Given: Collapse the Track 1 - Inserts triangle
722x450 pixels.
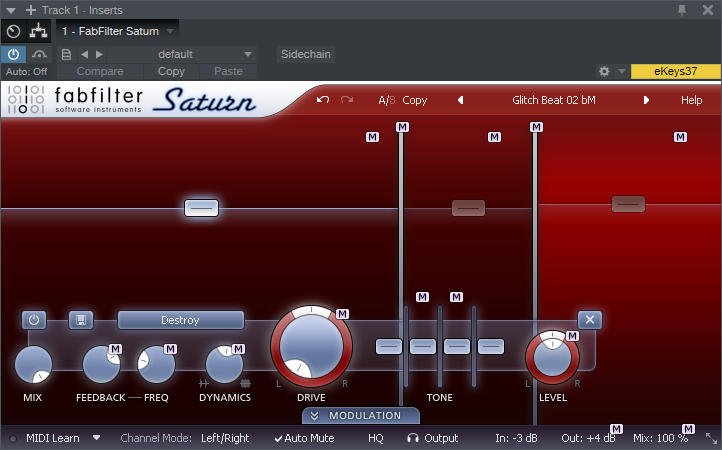Looking at the screenshot, I should [x=11, y=10].
